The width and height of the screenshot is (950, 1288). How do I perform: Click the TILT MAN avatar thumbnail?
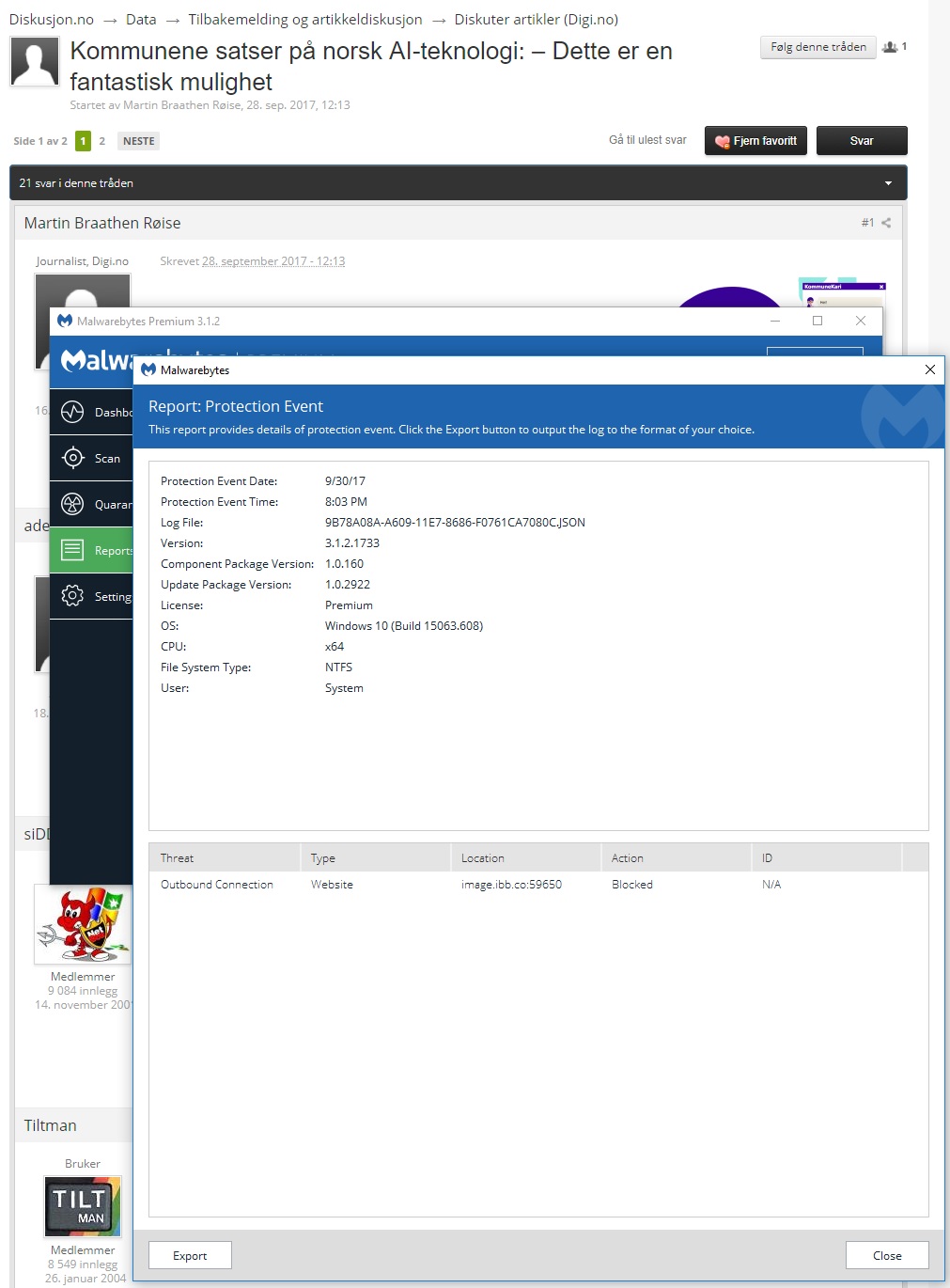pyautogui.click(x=83, y=1206)
